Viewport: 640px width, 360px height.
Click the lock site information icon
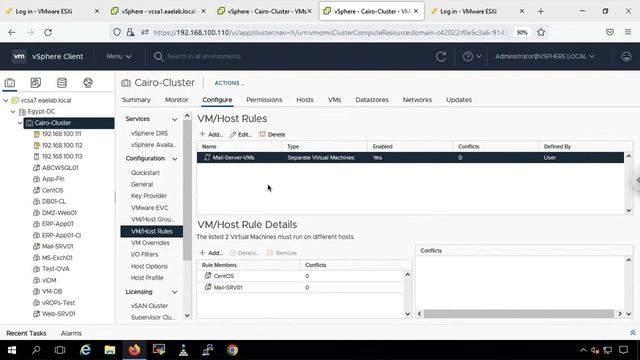click(x=131, y=32)
